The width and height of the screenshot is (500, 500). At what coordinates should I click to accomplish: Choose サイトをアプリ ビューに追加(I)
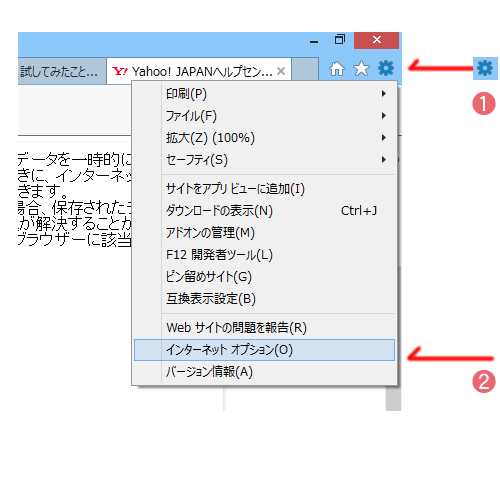(x=264, y=189)
